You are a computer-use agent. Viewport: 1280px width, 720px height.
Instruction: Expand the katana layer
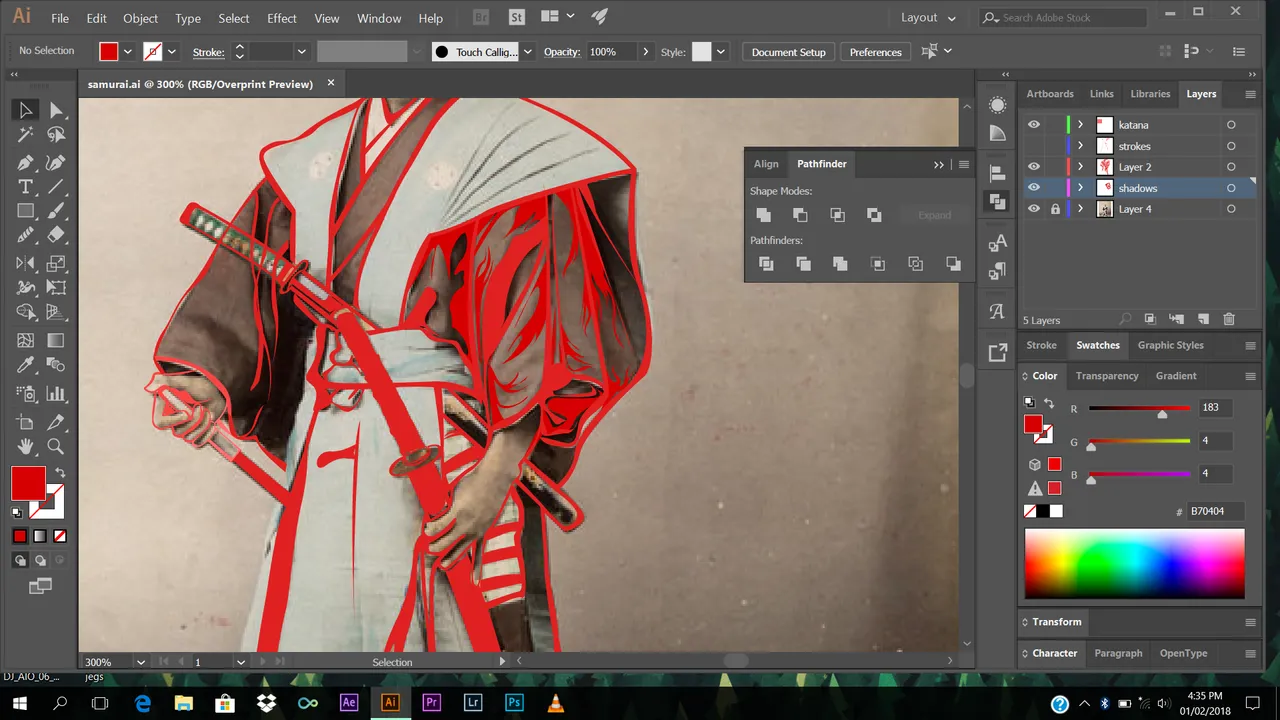point(1080,125)
